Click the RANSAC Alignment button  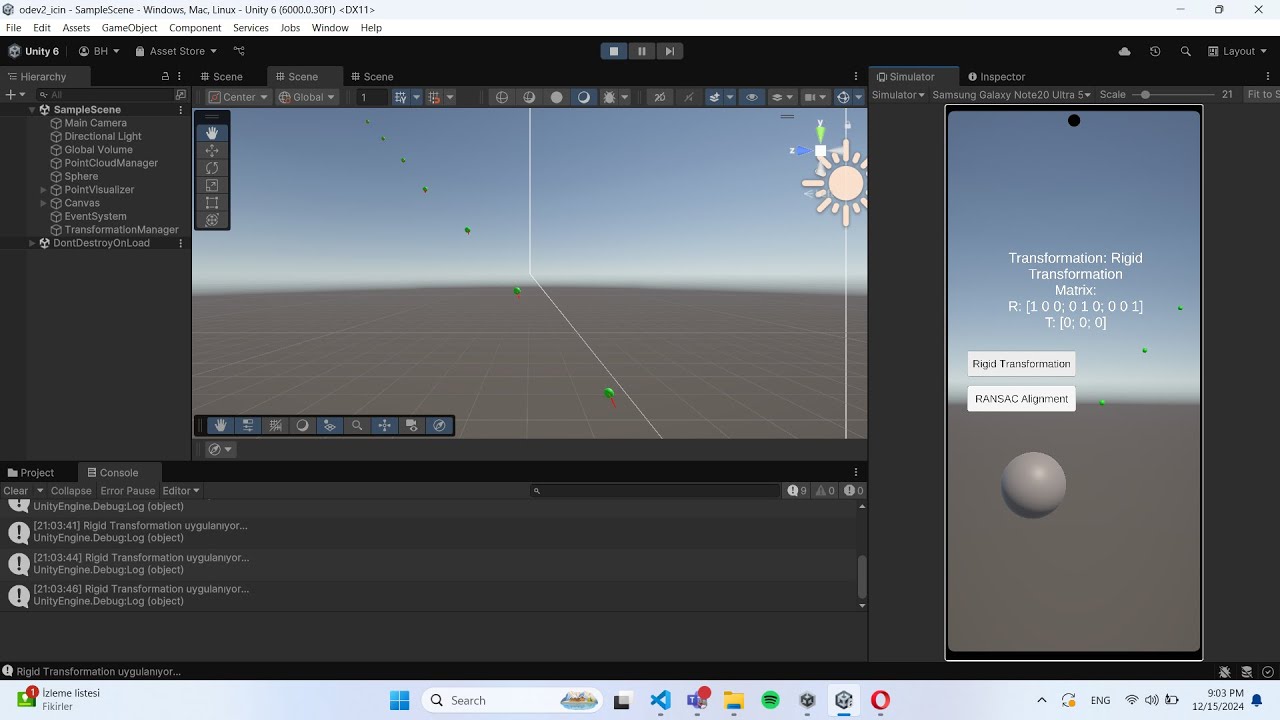[1021, 399]
